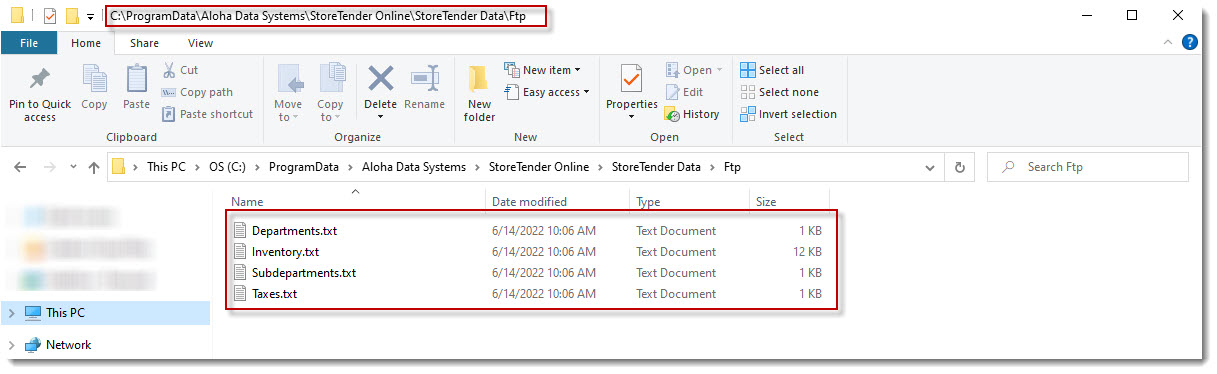The image size is (1217, 374).
Task: Click Select all
Action: [x=771, y=70]
